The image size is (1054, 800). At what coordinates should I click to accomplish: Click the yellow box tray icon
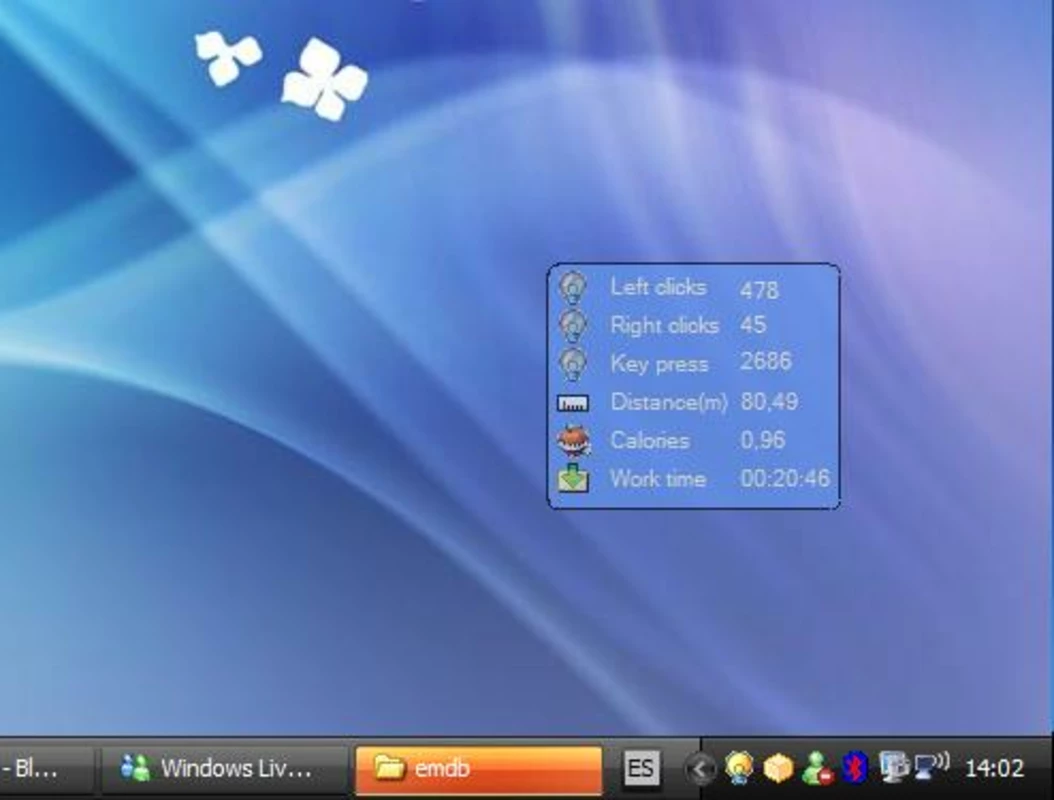(778, 768)
